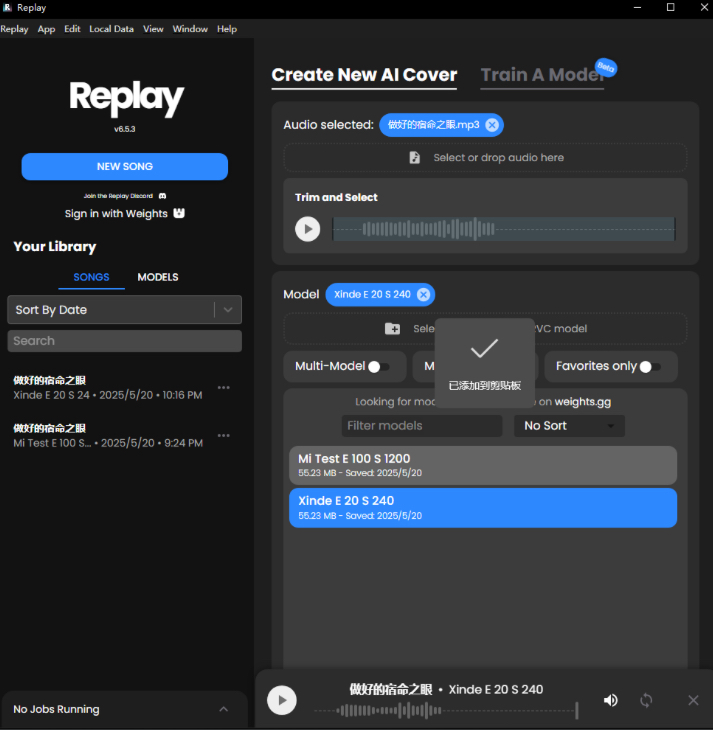Image resolution: width=713 pixels, height=730 pixels.
Task: Seek in the bottom player waveform
Action: pos(446,710)
